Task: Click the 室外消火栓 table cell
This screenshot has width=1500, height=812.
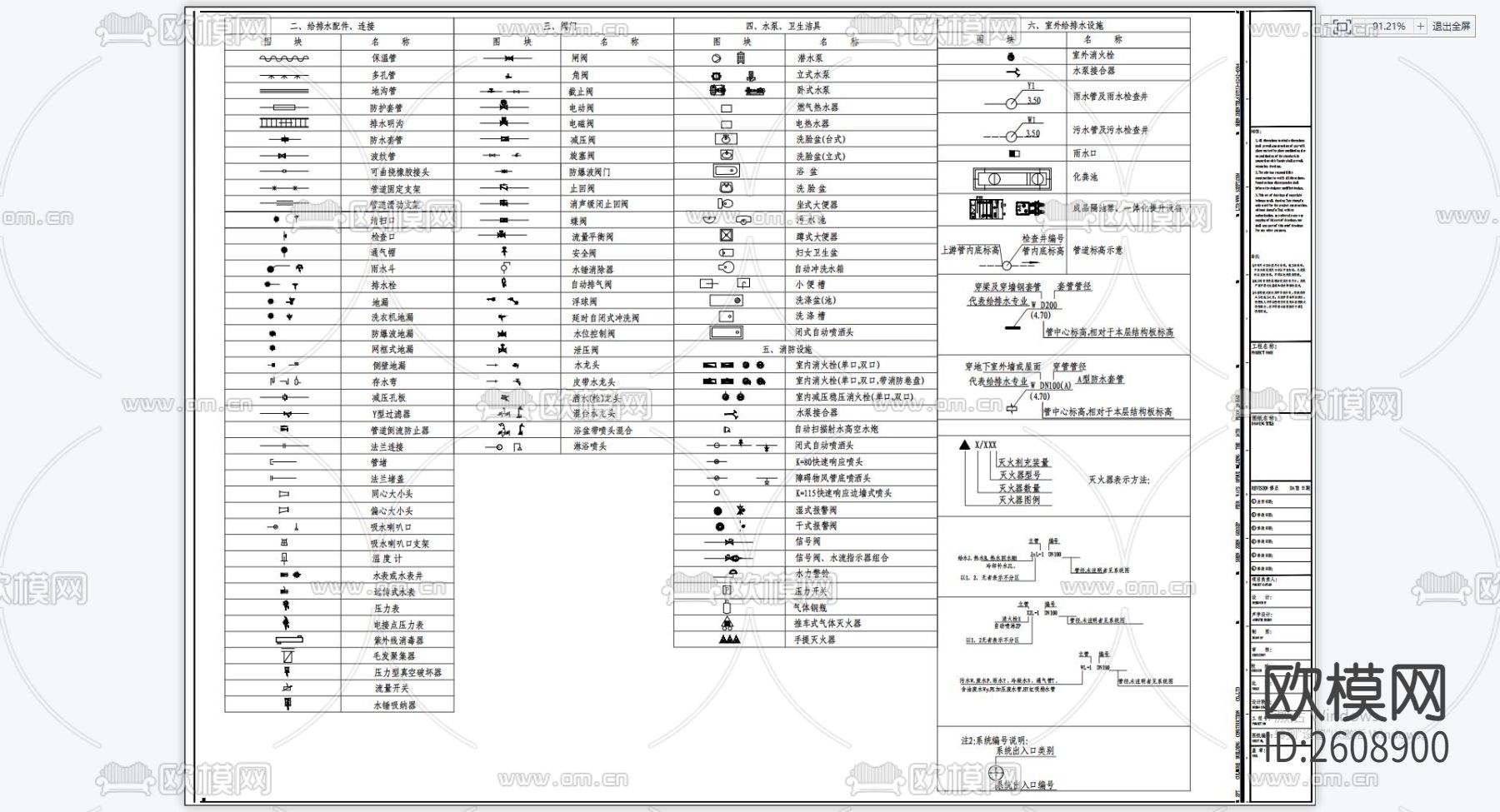Action: [1127, 55]
